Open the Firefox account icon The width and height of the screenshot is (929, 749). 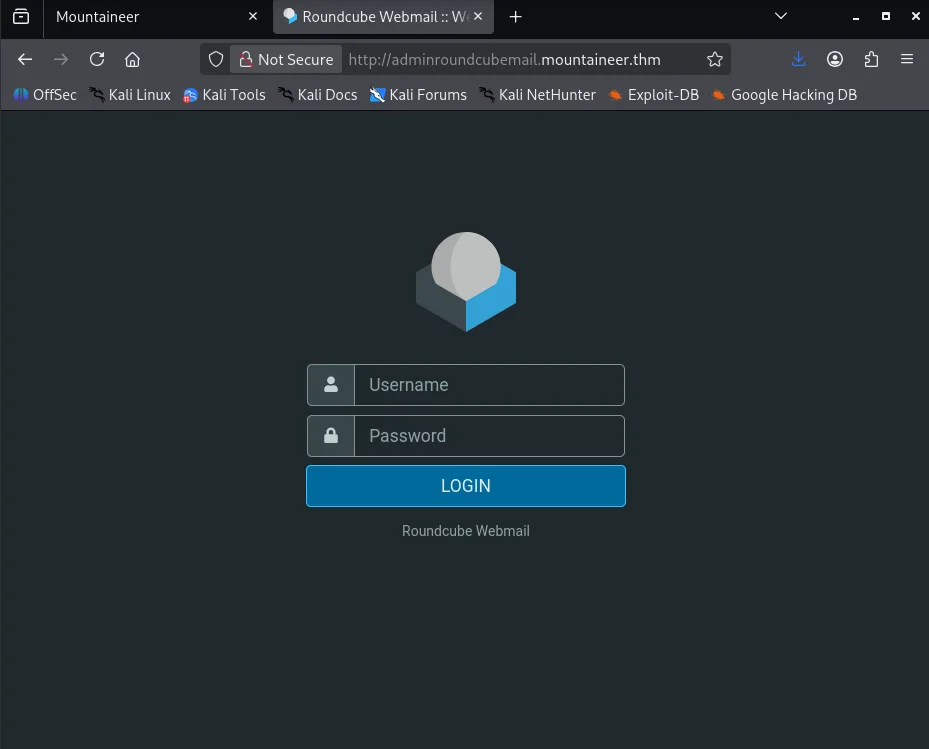pyautogui.click(x=835, y=59)
